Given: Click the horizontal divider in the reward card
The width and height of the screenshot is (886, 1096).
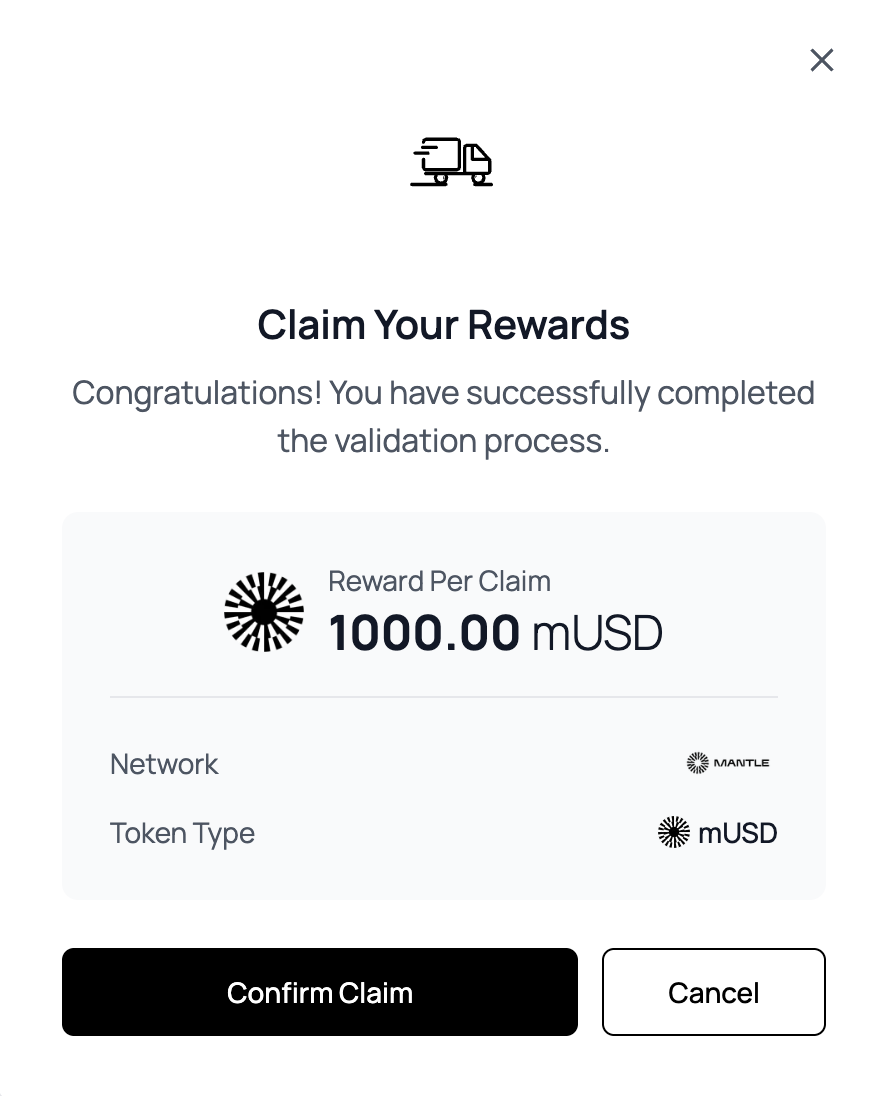Looking at the screenshot, I should pyautogui.click(x=443, y=696).
